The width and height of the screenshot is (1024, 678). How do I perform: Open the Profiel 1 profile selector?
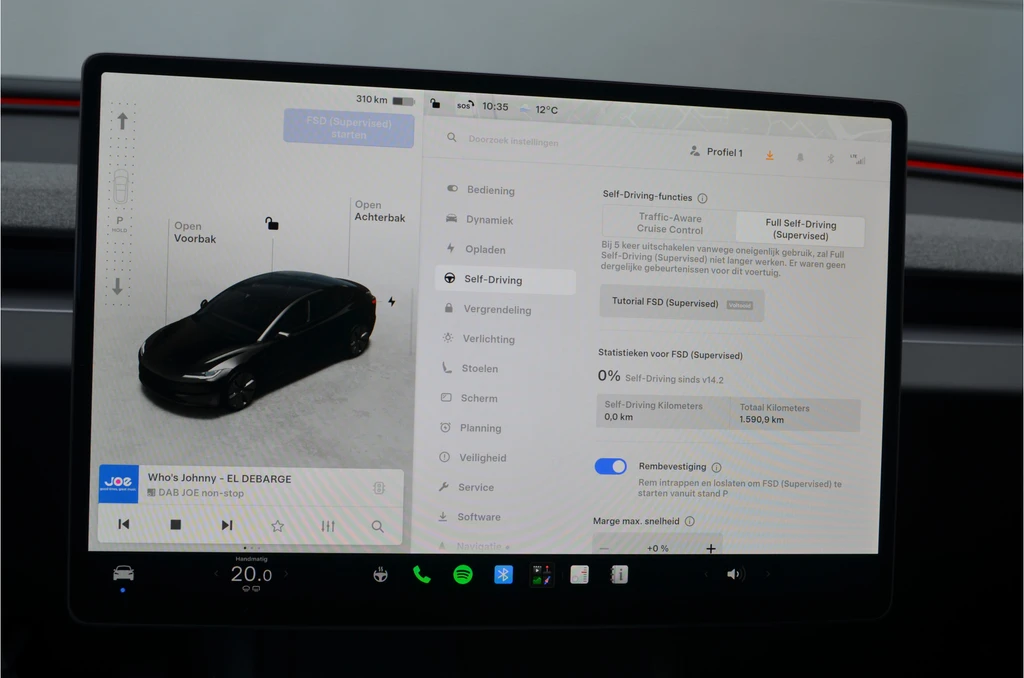click(717, 152)
